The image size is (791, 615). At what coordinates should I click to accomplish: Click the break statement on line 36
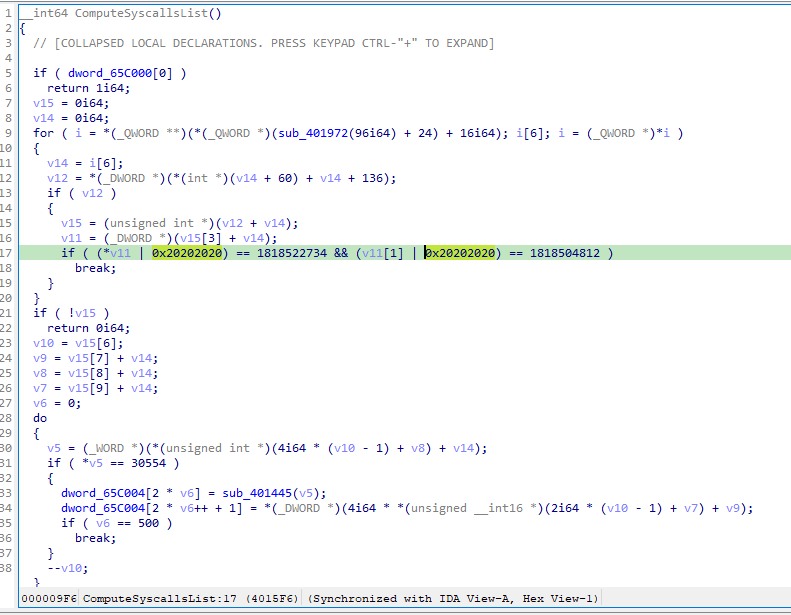(95, 538)
